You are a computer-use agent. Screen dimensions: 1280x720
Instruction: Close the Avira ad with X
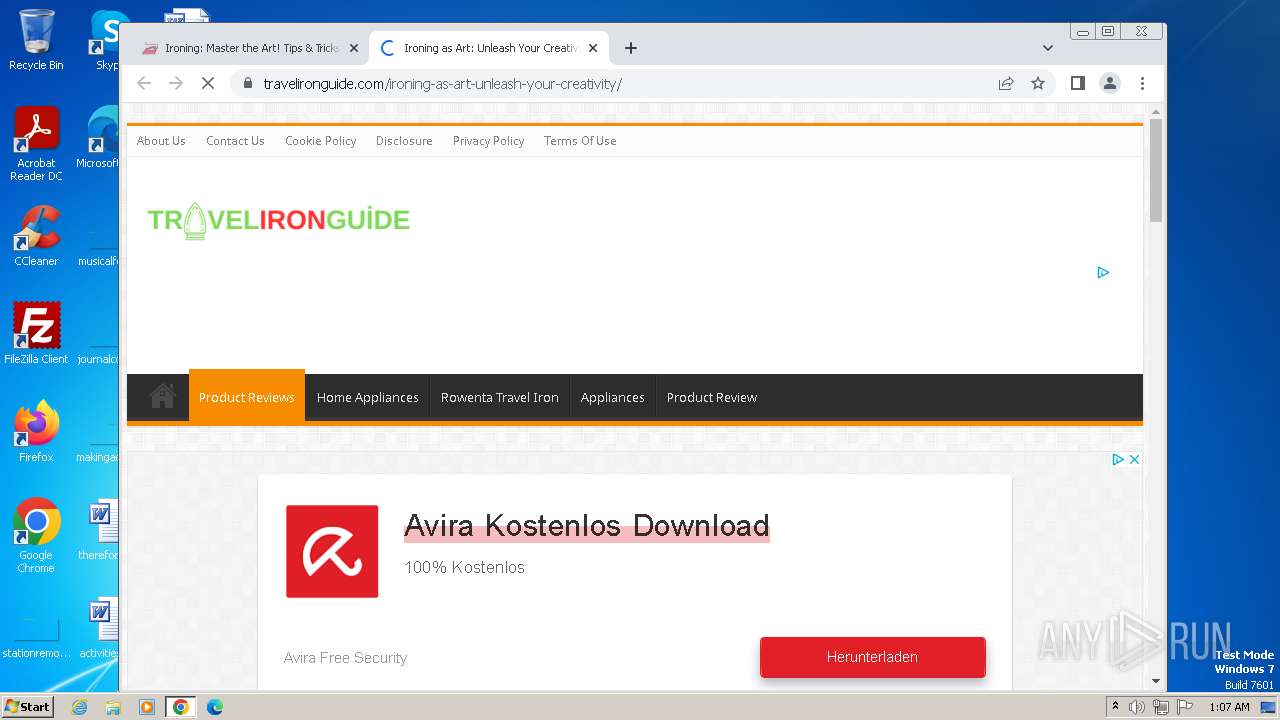[1134, 460]
